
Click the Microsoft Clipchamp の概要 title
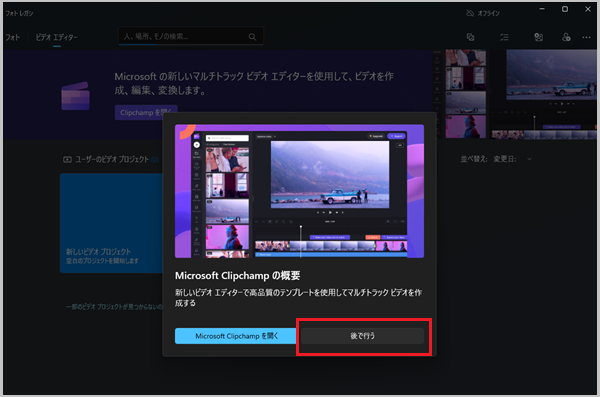coord(238,276)
